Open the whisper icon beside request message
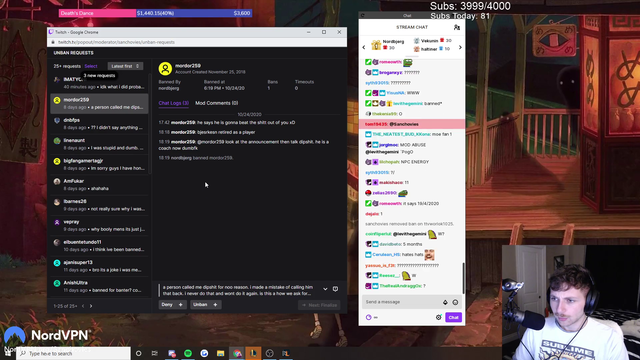640x360 pixels. tap(336, 289)
